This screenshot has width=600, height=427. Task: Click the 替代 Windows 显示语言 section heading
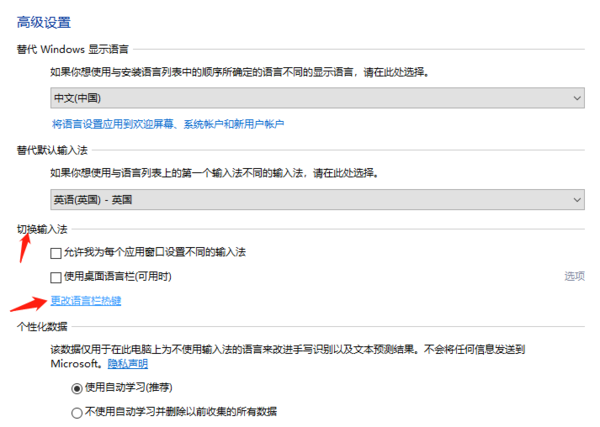pos(73,49)
